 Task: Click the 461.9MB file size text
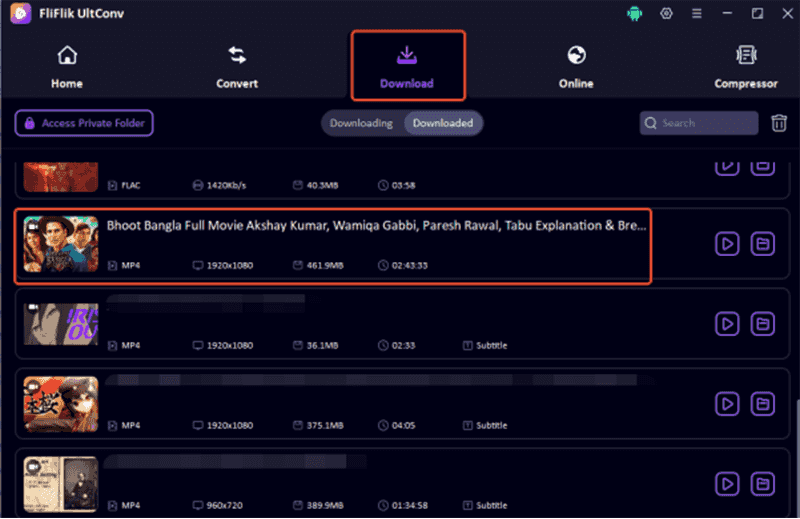point(325,265)
